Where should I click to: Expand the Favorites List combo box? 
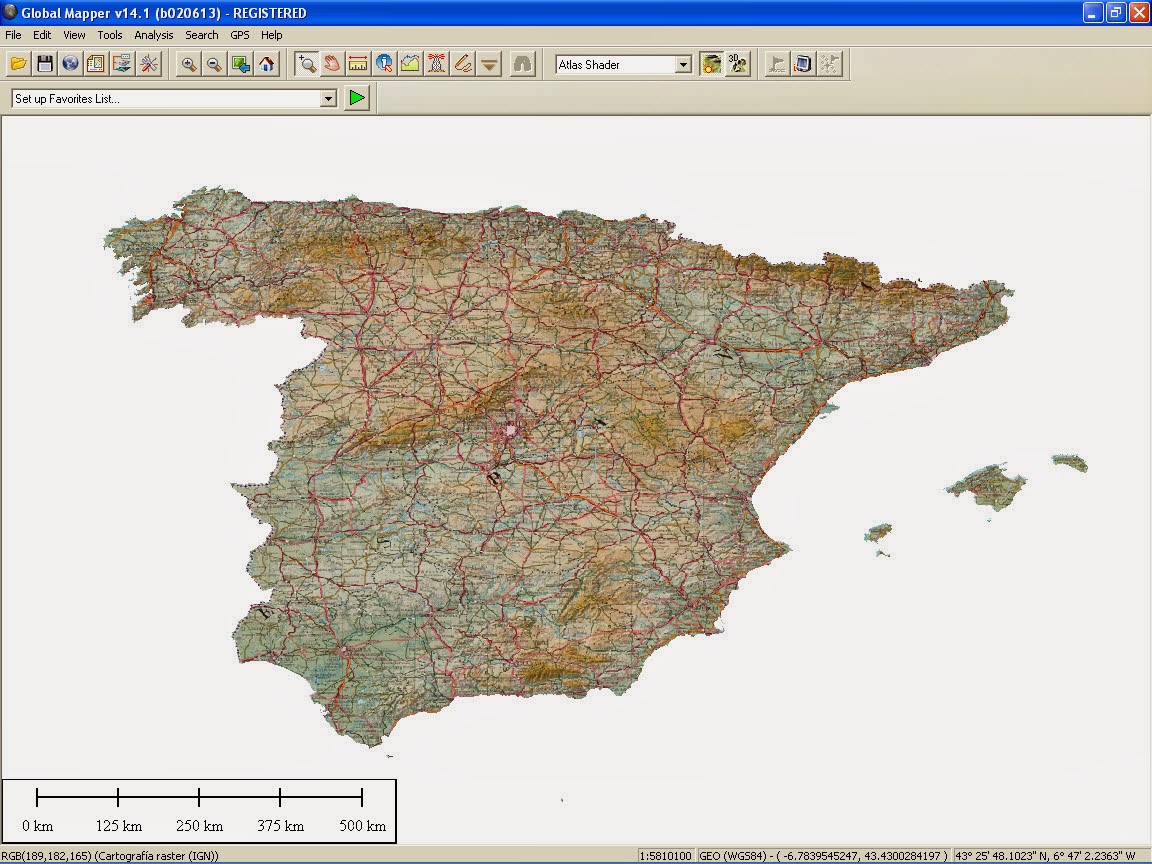pos(328,98)
